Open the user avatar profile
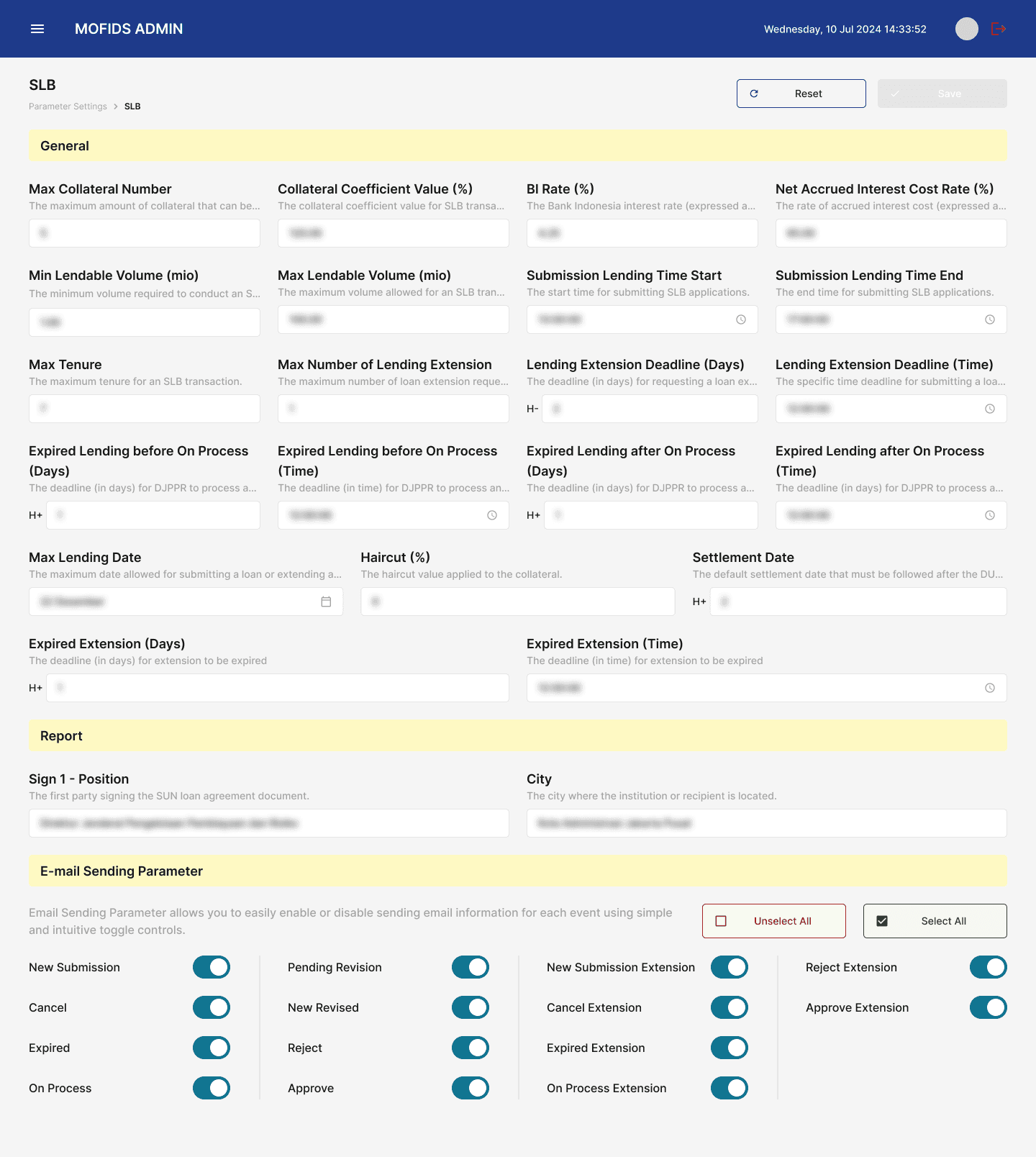Screen dimensions: 1036x1157 pyautogui.click(x=967, y=29)
